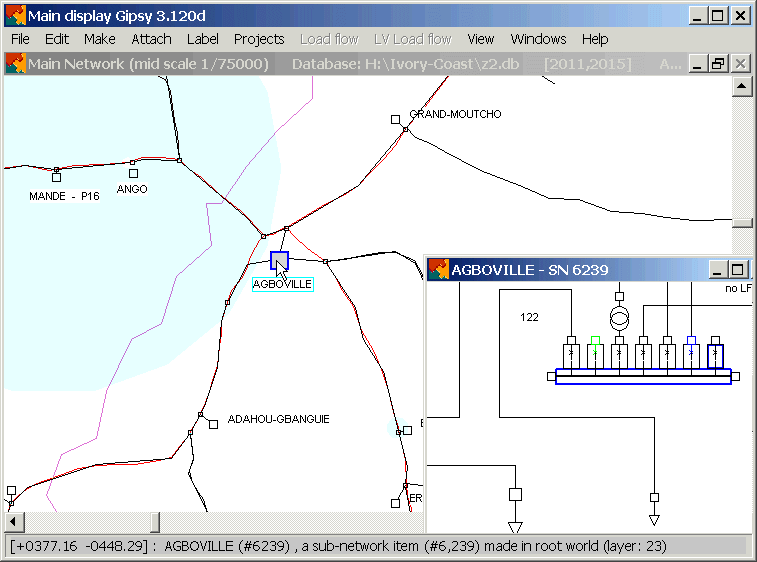This screenshot has height=562, width=757.
Task: Expand the Attach menu
Action: tap(151, 39)
